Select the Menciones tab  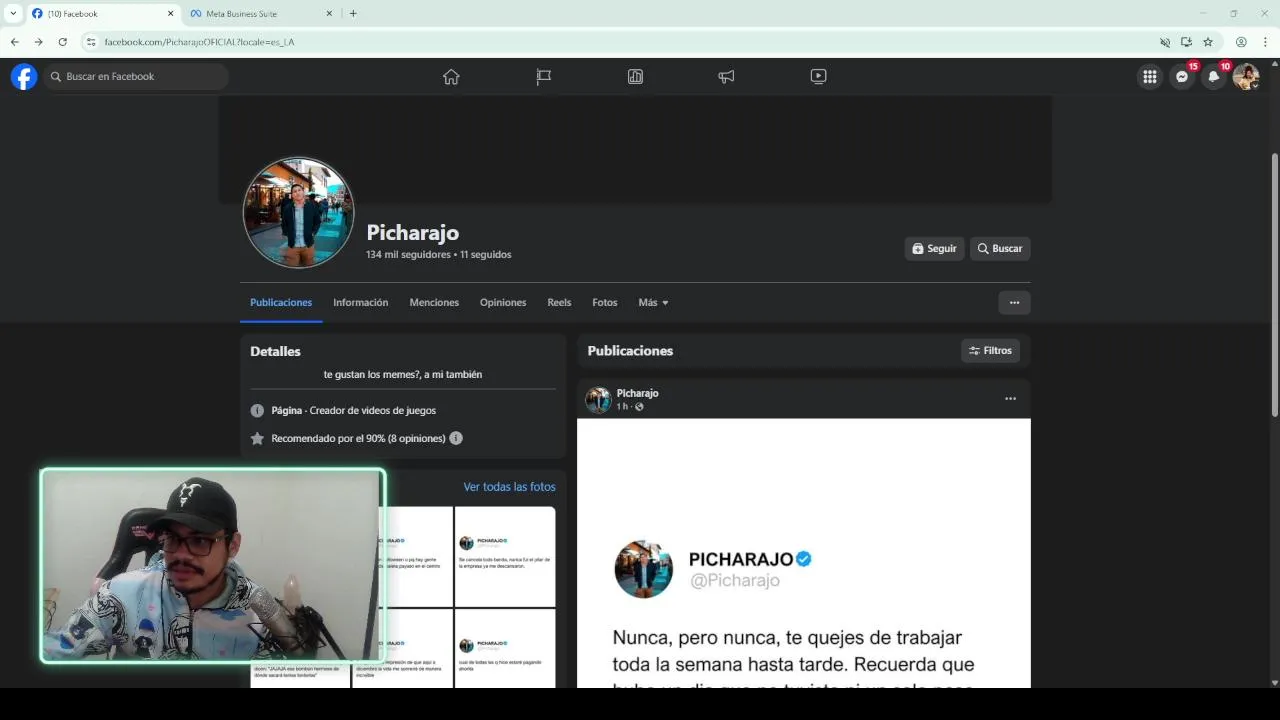(434, 302)
